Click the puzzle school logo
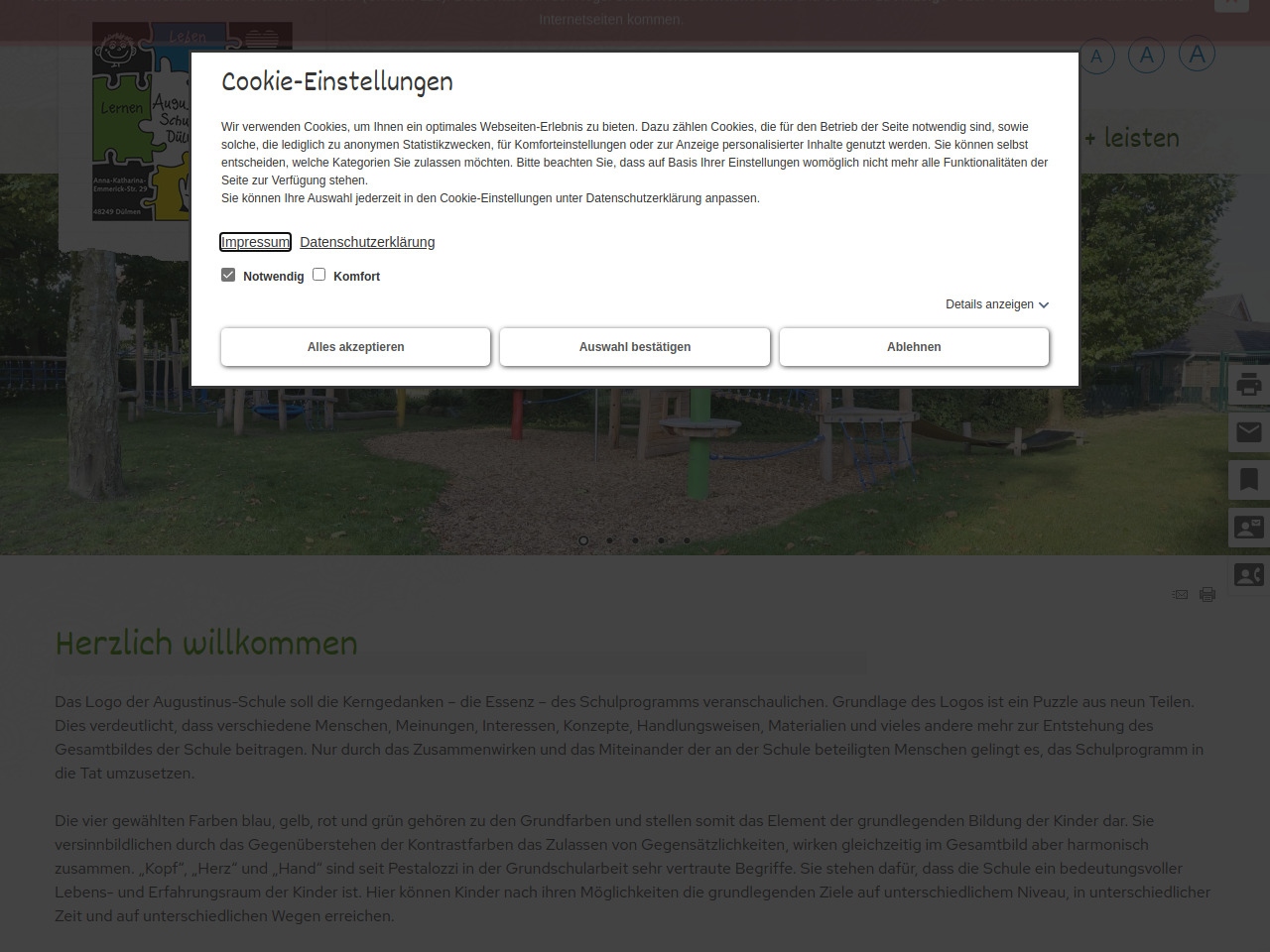 click(x=139, y=119)
